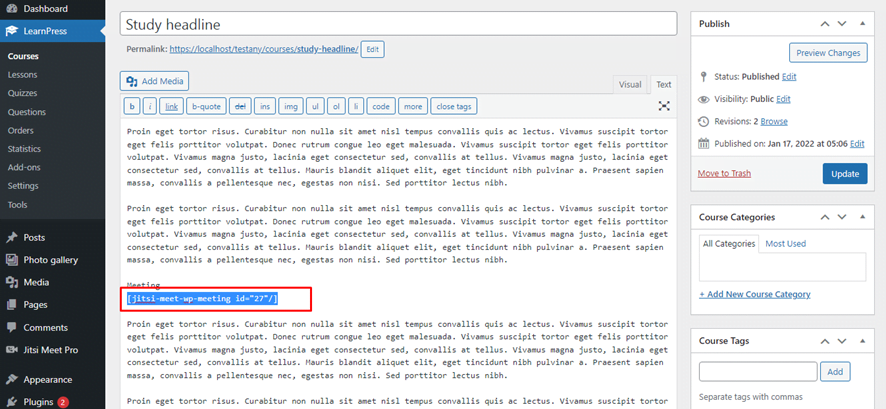Screen dimensions: 886x409
Task: Click the link quicktag button
Action: pos(172,106)
